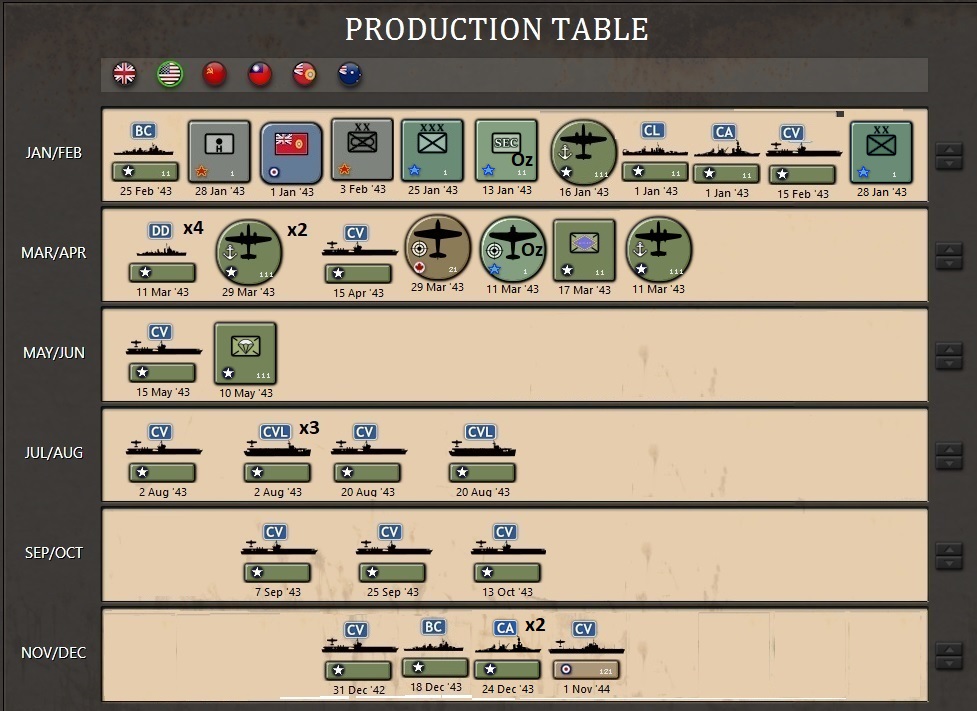Select the USA flag filter
Image resolution: width=977 pixels, height=711 pixels.
pyautogui.click(x=169, y=74)
